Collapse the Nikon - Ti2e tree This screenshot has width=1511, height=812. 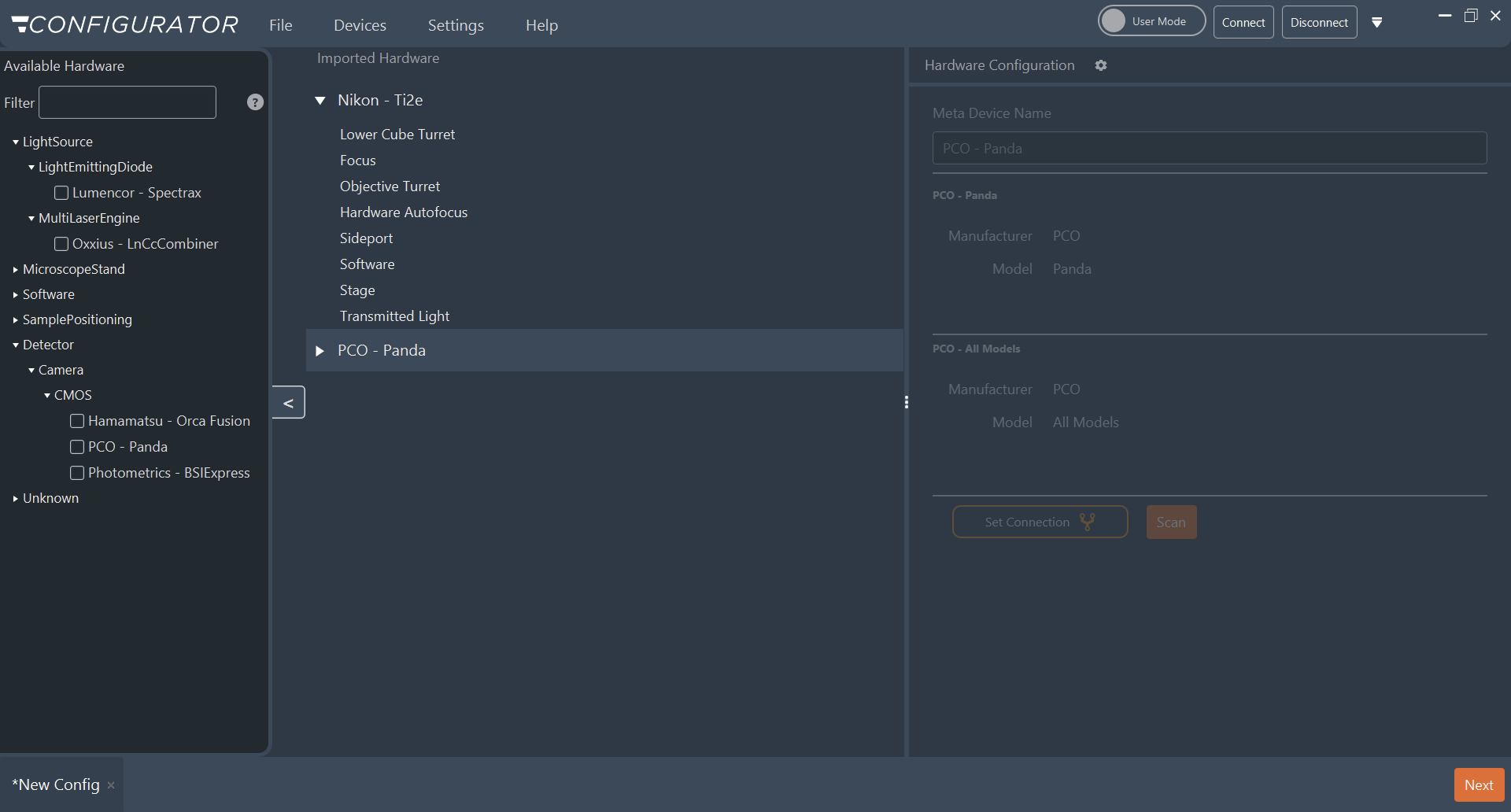(320, 101)
